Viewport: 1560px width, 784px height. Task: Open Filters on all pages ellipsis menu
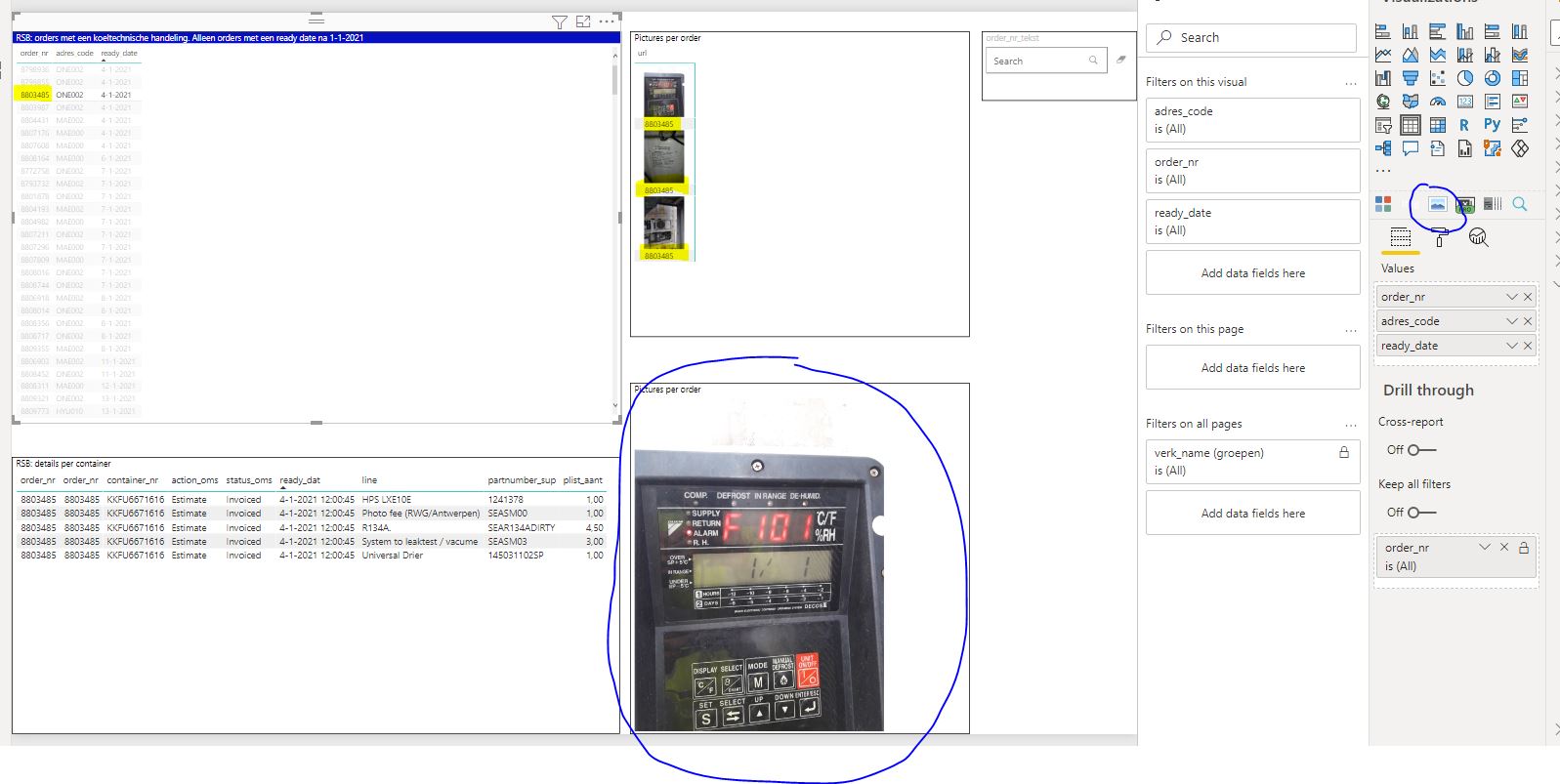click(1350, 425)
